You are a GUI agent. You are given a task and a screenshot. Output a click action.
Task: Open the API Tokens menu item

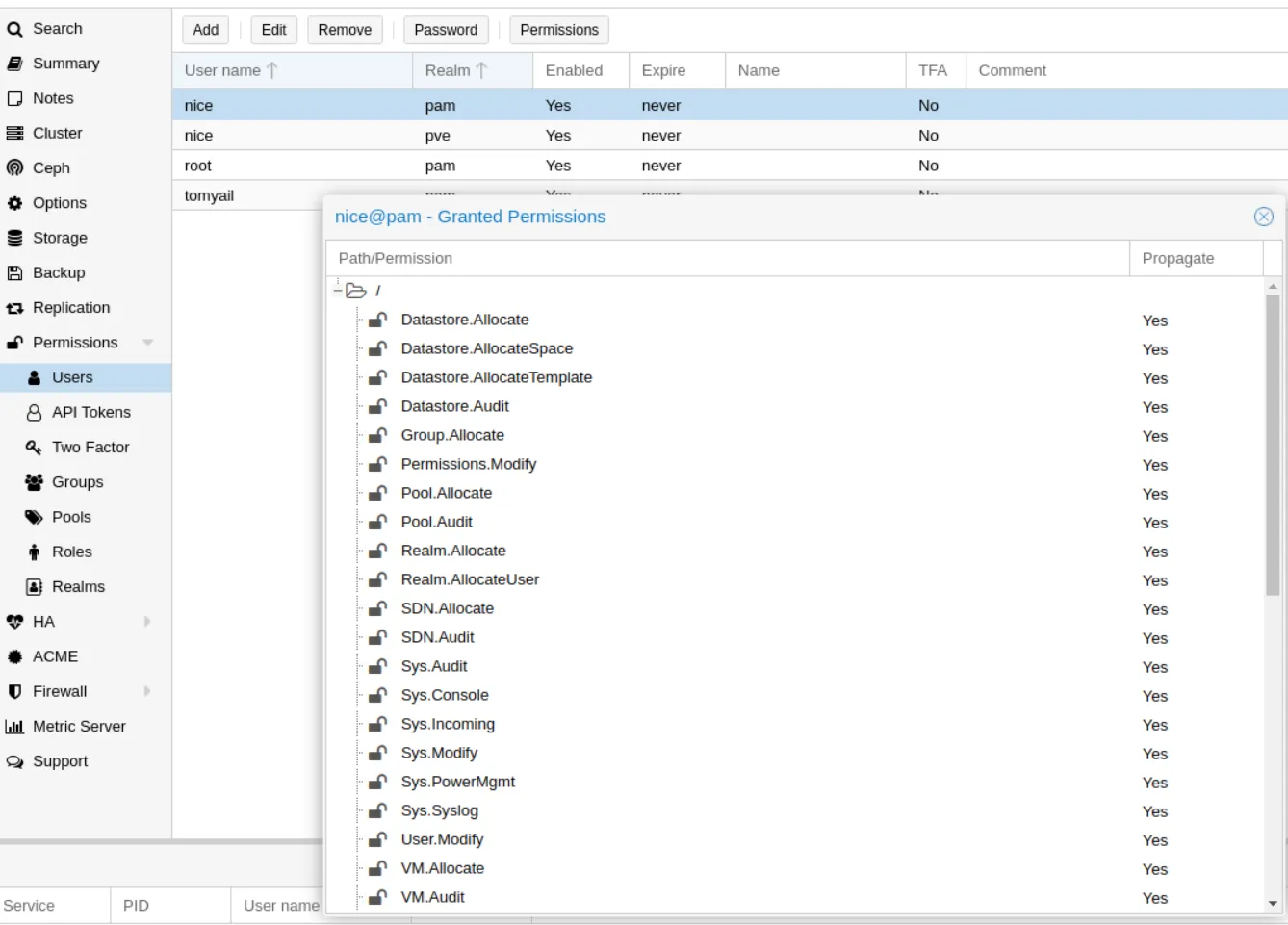click(90, 412)
